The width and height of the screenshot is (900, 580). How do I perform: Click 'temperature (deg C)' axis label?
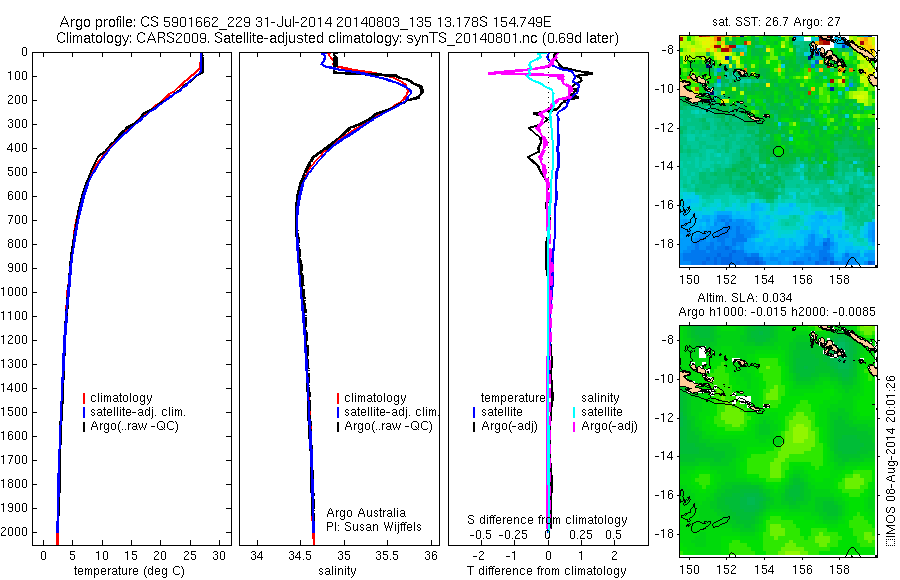[x=129, y=571]
